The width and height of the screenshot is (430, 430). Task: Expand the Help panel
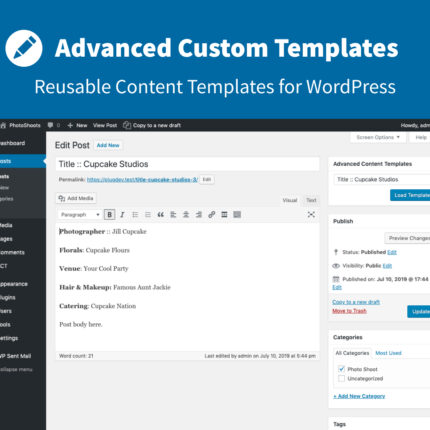coord(420,137)
